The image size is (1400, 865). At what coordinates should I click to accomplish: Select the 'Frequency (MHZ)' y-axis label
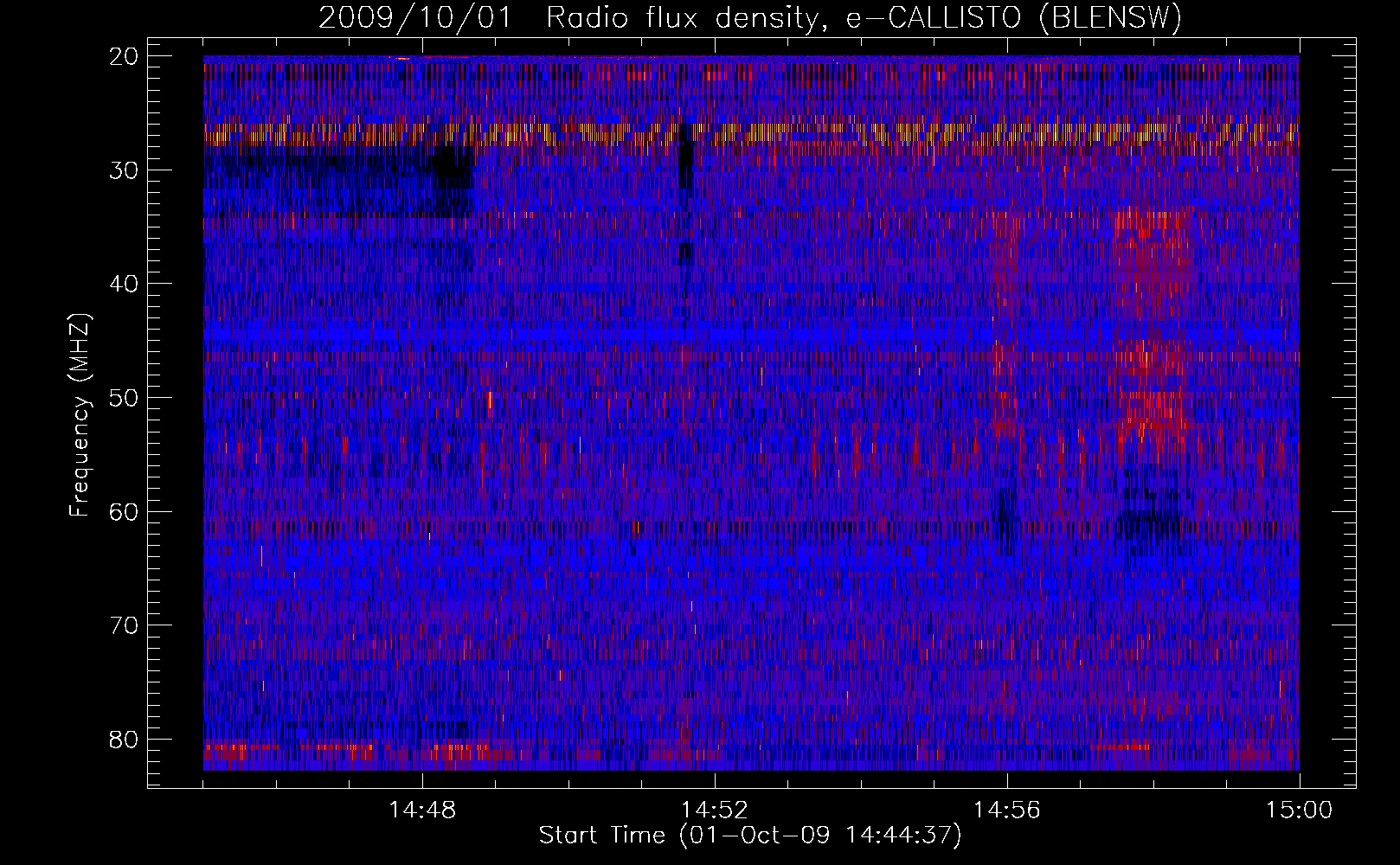80,415
